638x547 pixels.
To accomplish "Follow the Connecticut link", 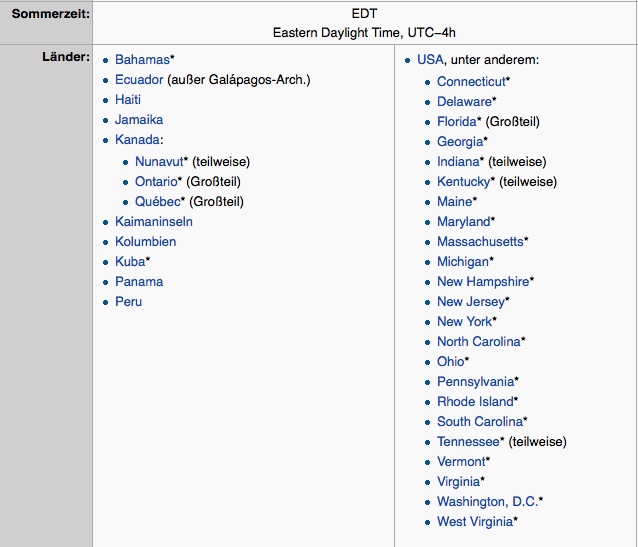I will 471,82.
